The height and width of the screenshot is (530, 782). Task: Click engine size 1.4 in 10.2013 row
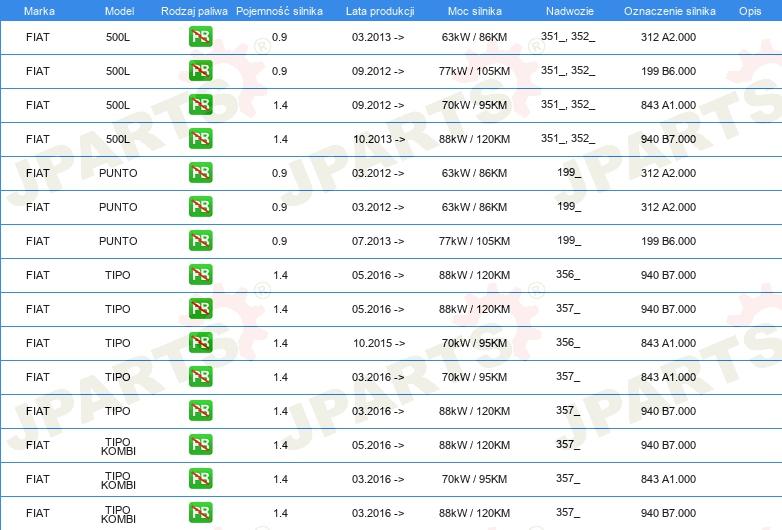pos(280,139)
